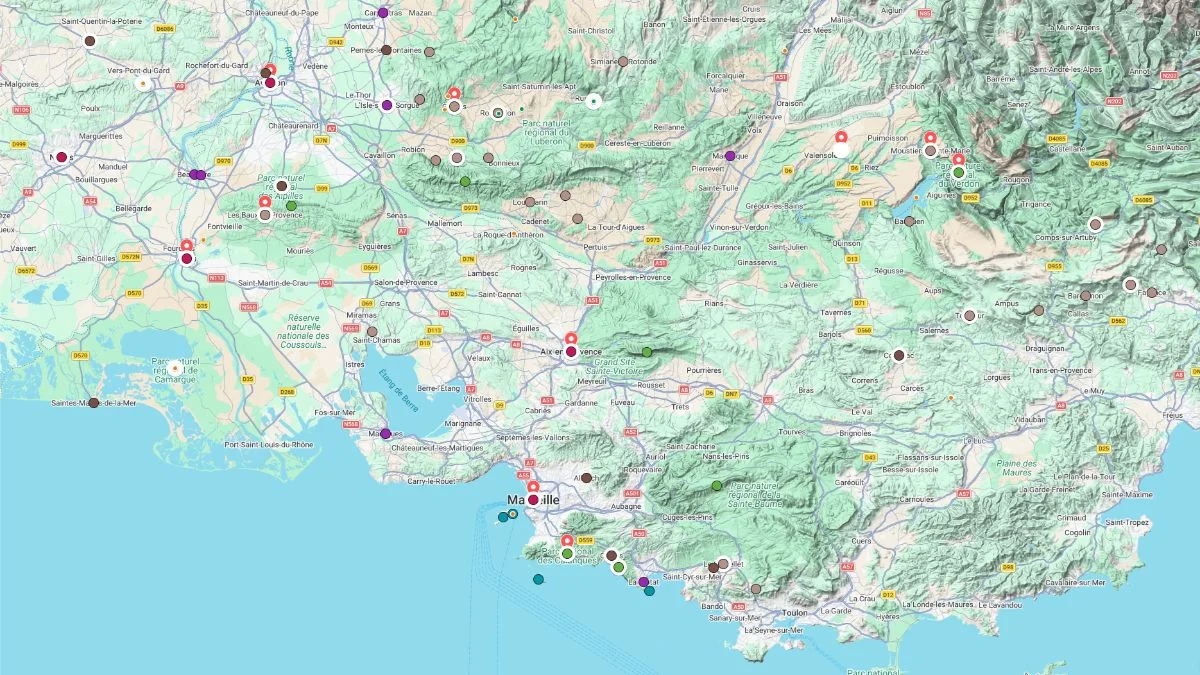
Task: Open the lodging pin near Valensole
Action: pos(841,136)
